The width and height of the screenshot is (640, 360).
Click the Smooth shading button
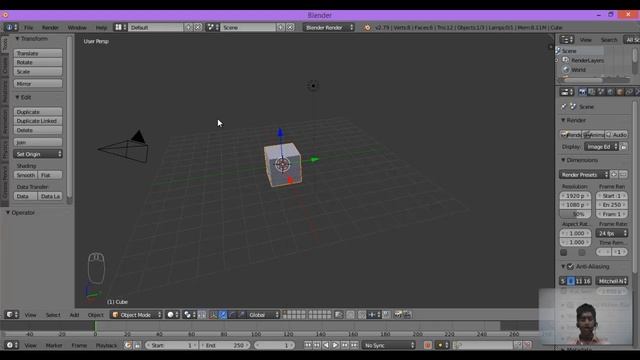(x=26, y=175)
